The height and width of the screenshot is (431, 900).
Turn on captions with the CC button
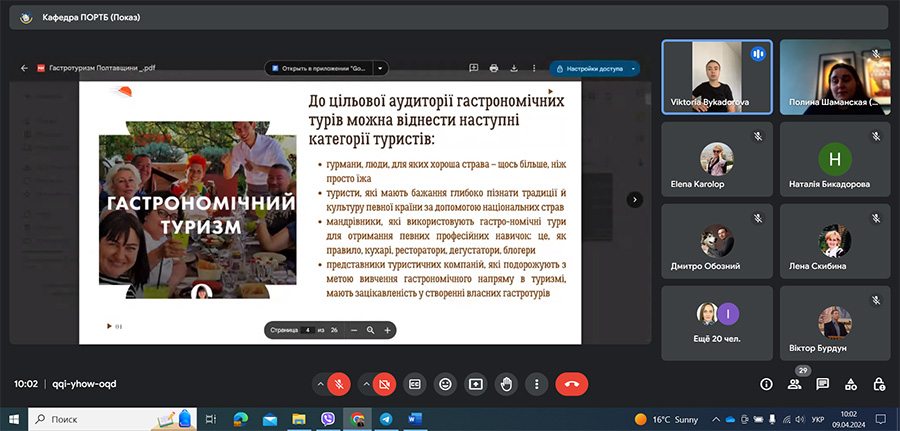414,383
